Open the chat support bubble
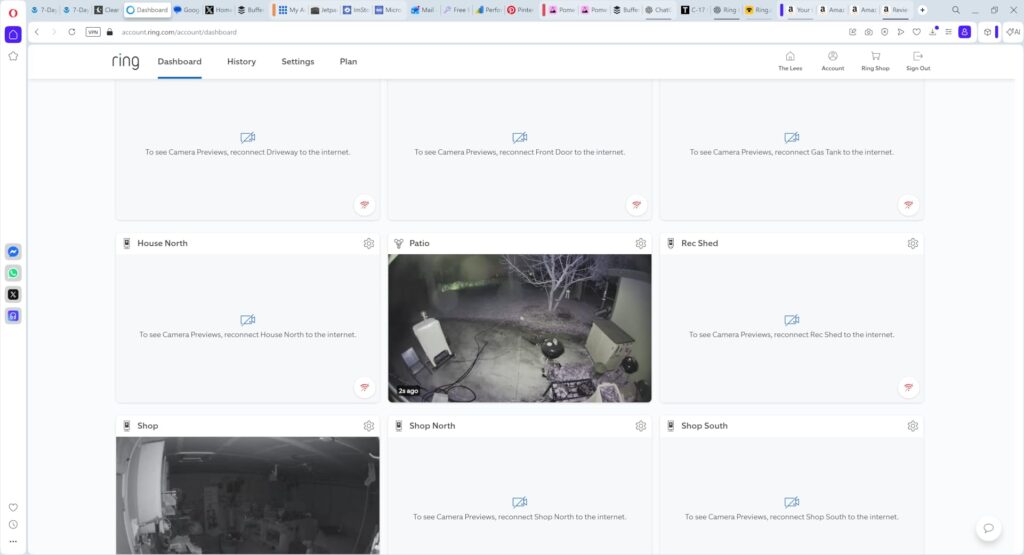This screenshot has height=555, width=1024. (988, 528)
